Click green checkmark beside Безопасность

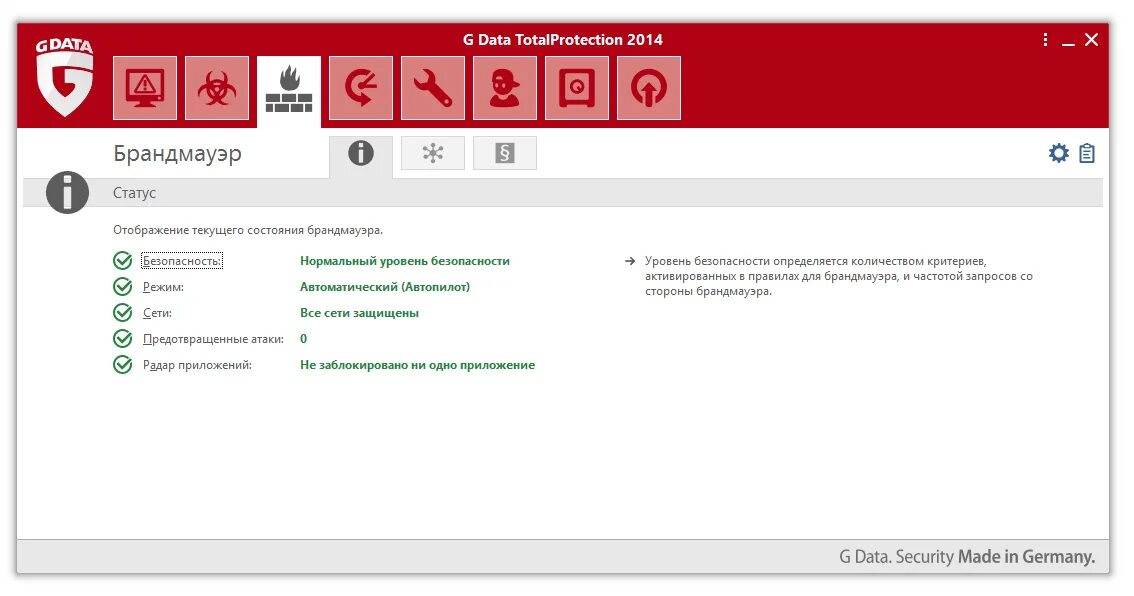pyautogui.click(x=123, y=260)
